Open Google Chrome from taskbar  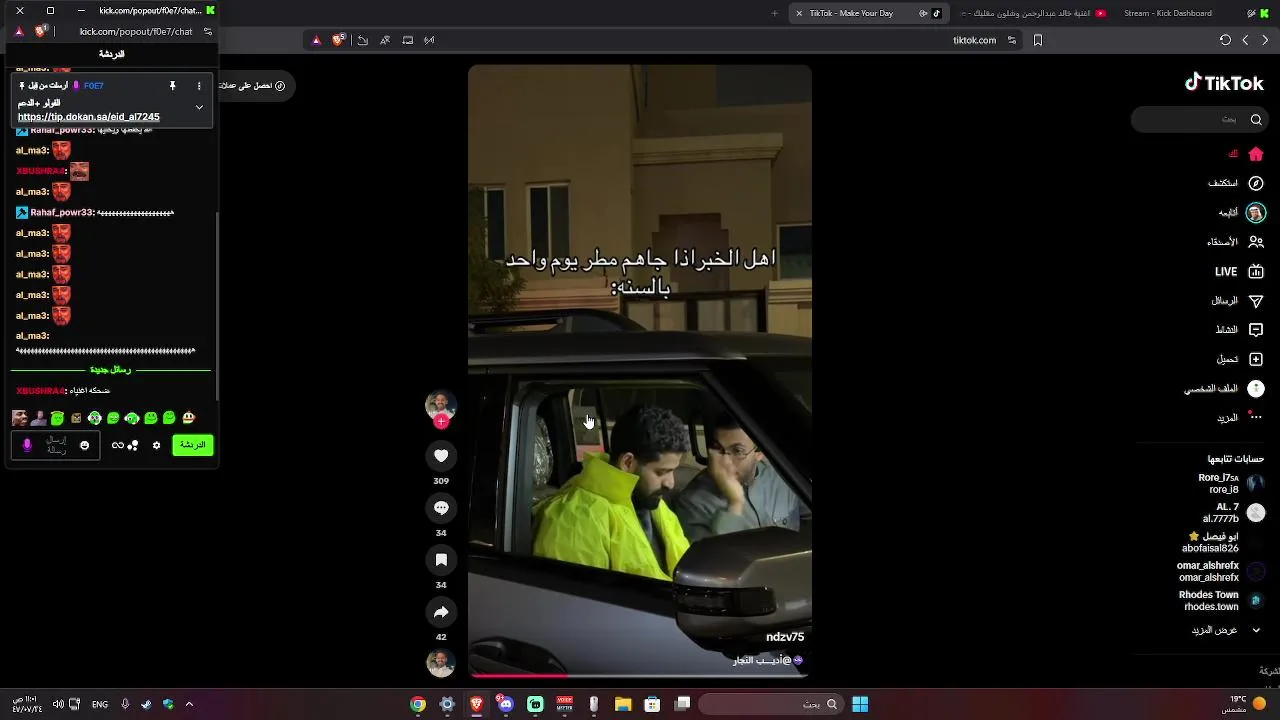[x=418, y=704]
